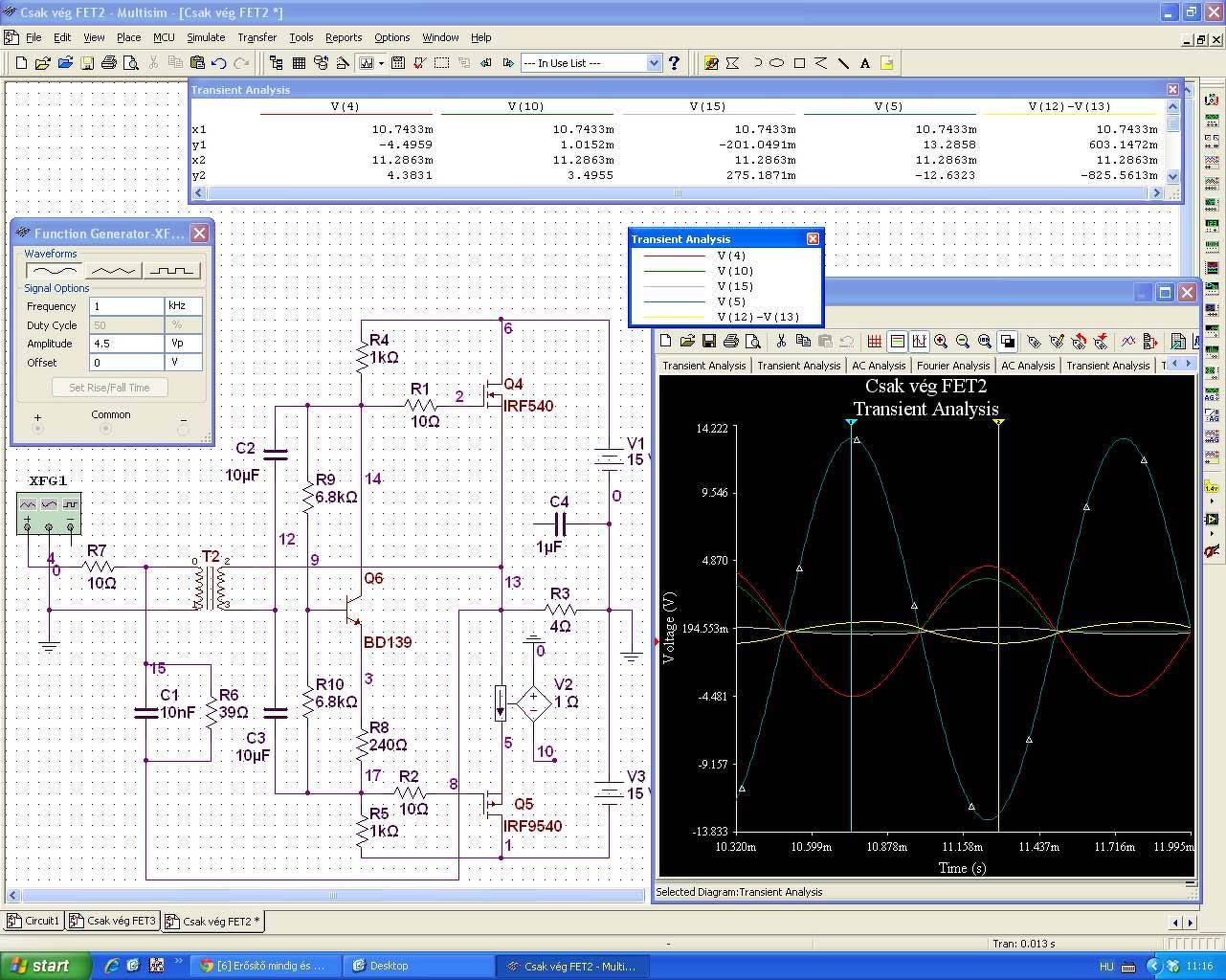Click the zoom in icon in Grapher
Screen dimensions: 1226x980
click(941, 341)
